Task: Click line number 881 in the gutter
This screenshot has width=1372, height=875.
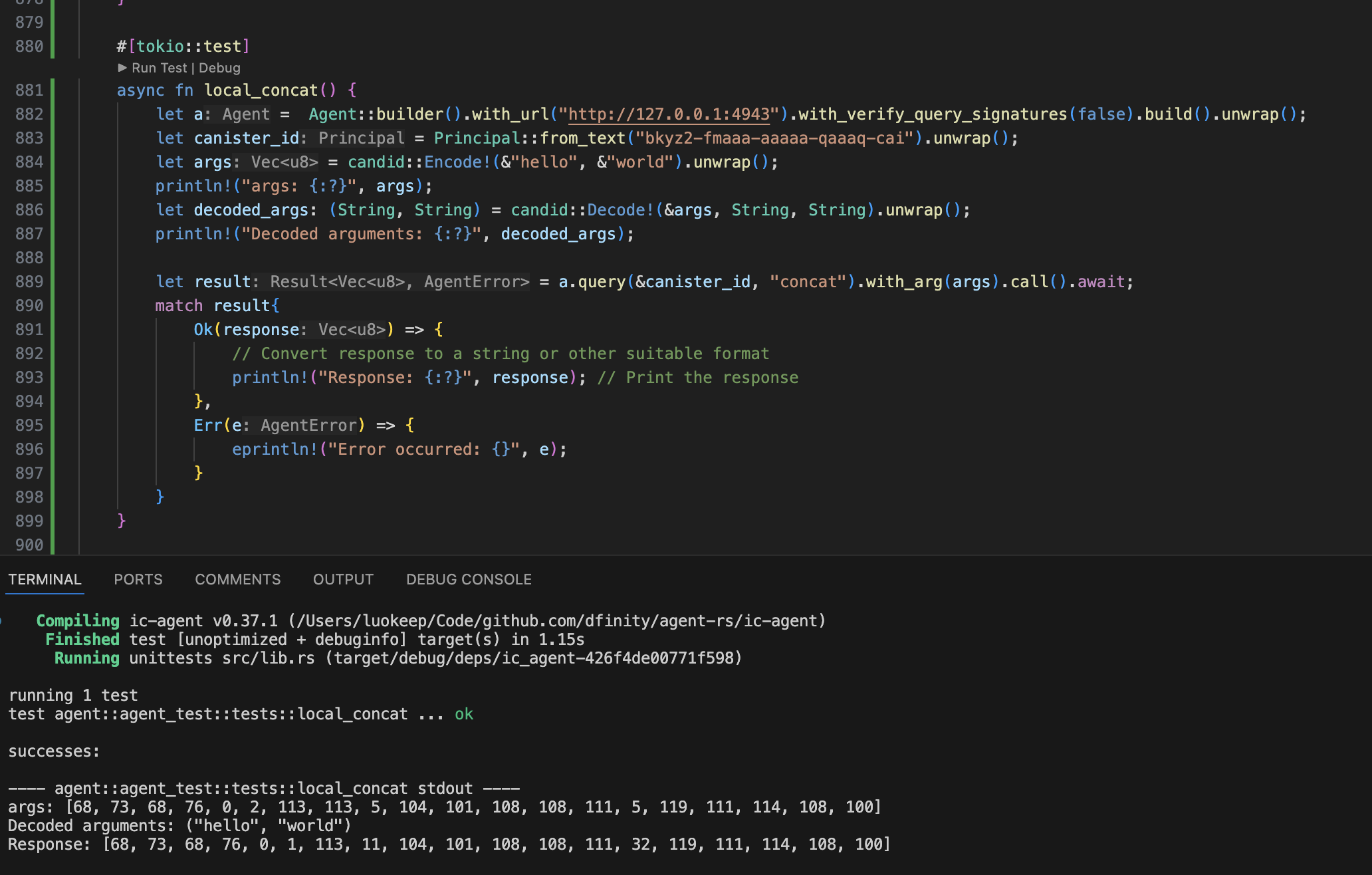Action: [x=29, y=90]
